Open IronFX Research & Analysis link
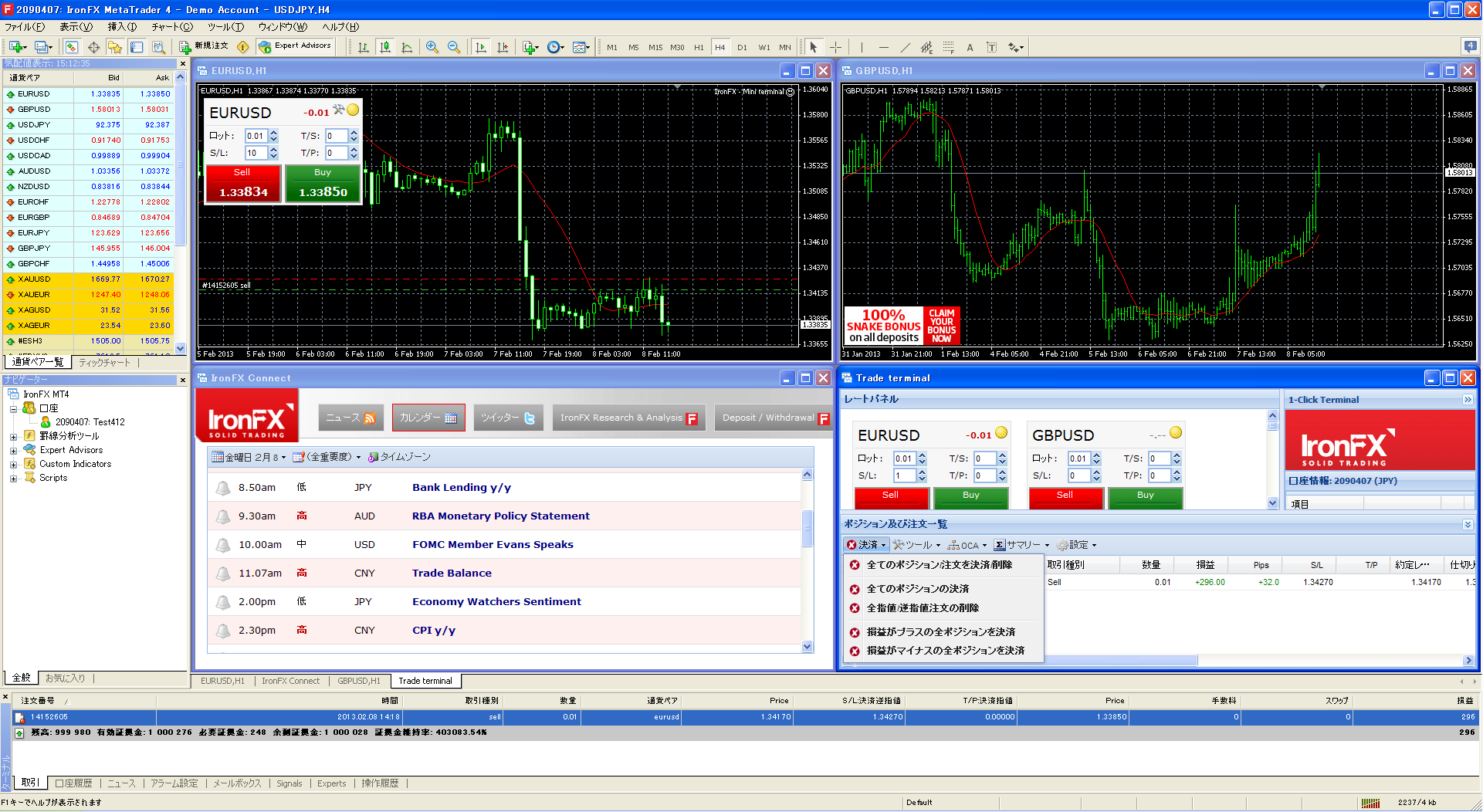This screenshot has height=812, width=1483. [x=629, y=418]
